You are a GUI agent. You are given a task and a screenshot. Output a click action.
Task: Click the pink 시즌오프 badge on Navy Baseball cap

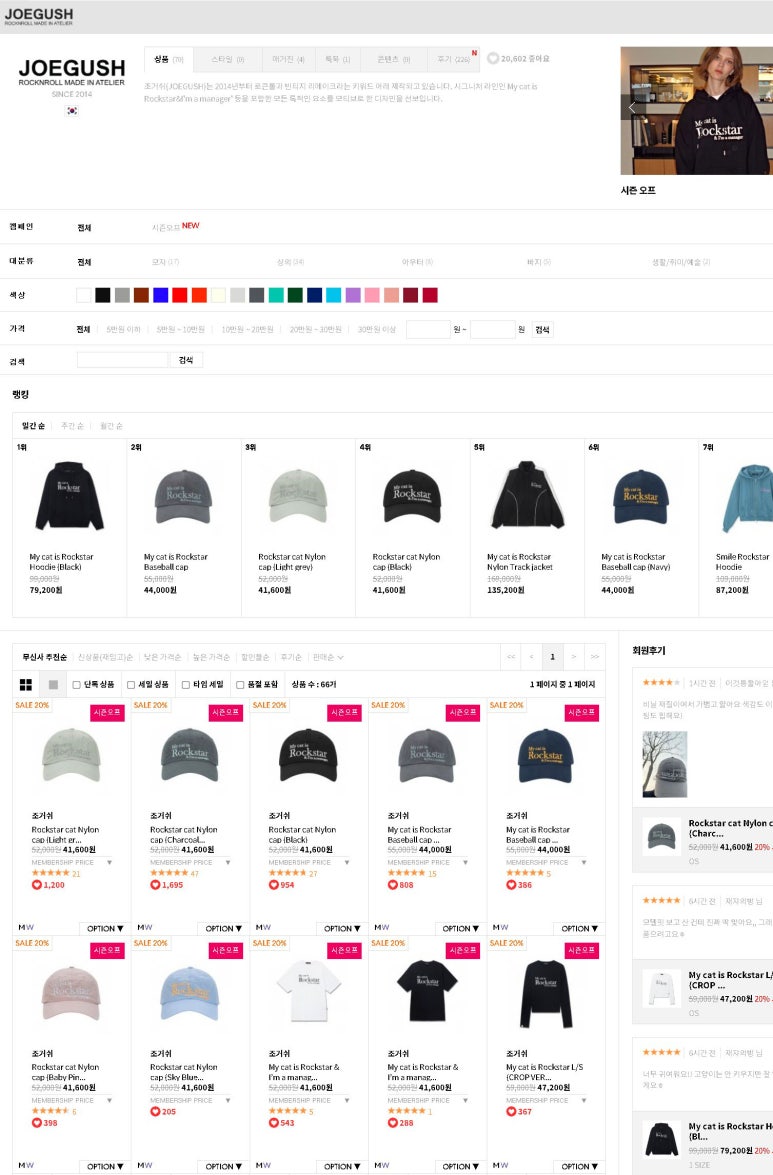[x=581, y=713]
